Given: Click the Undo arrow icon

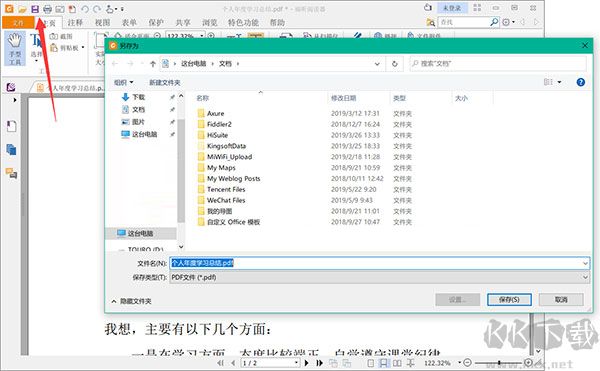Looking at the screenshot, I should 85,9.
